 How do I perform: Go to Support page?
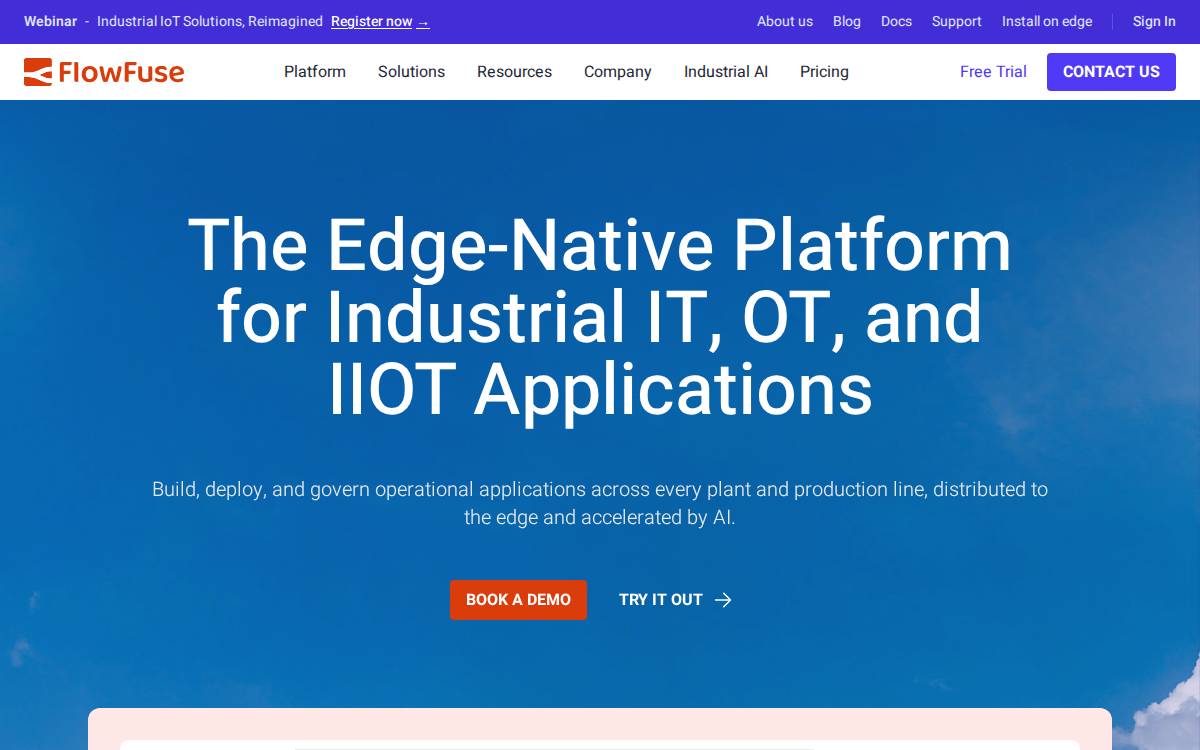[957, 21]
